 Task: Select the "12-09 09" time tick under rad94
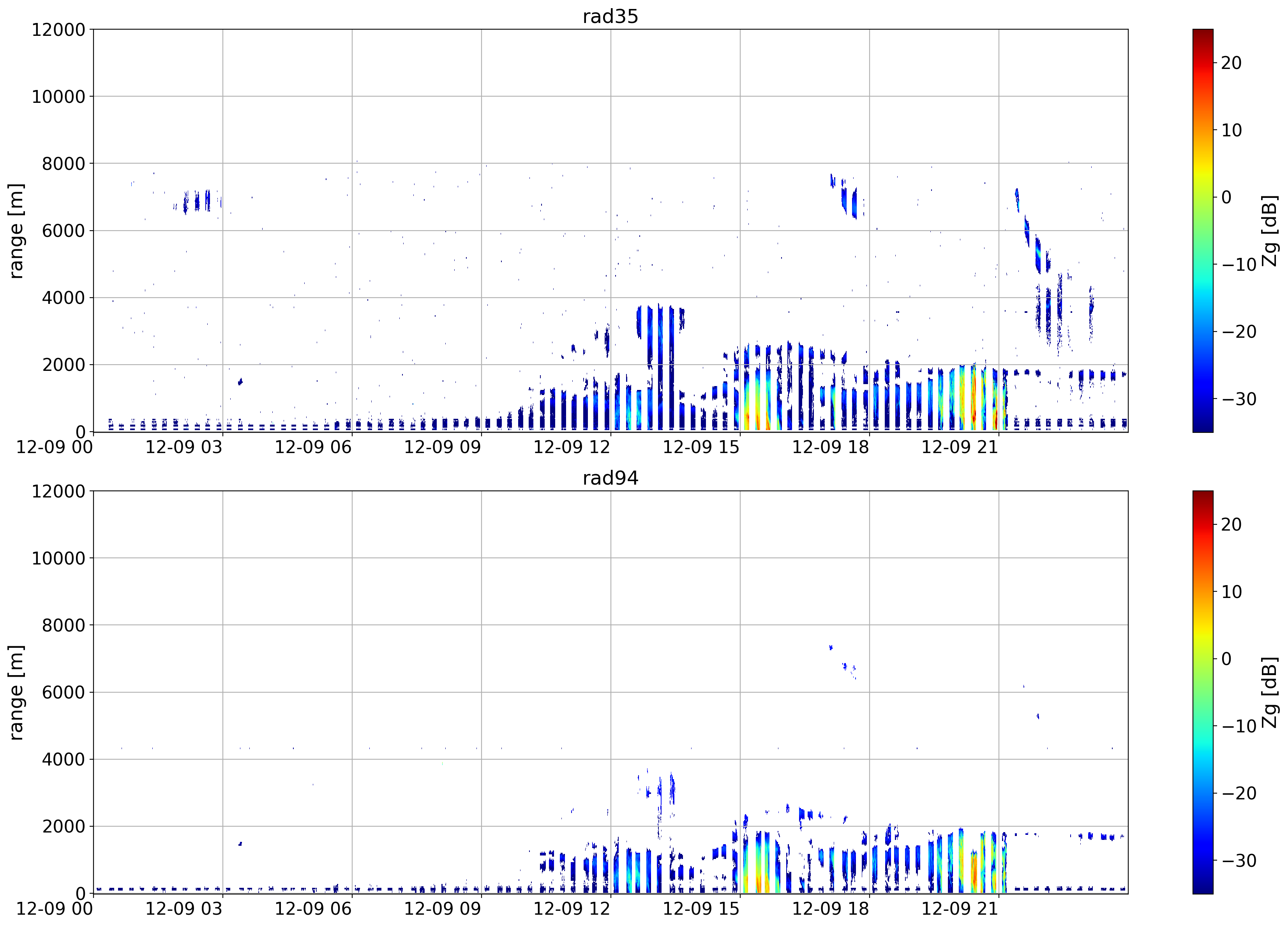pyautogui.click(x=443, y=909)
